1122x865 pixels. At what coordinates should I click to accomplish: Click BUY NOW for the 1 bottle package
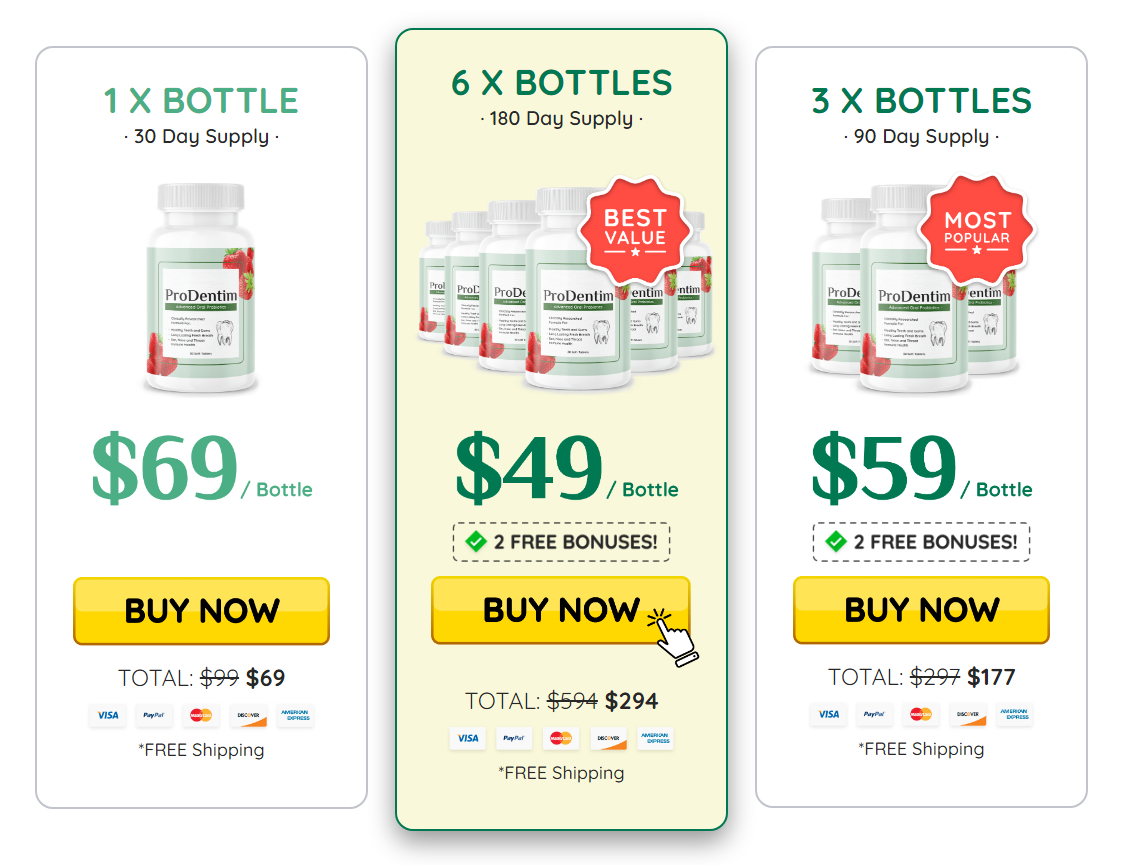tap(201, 610)
